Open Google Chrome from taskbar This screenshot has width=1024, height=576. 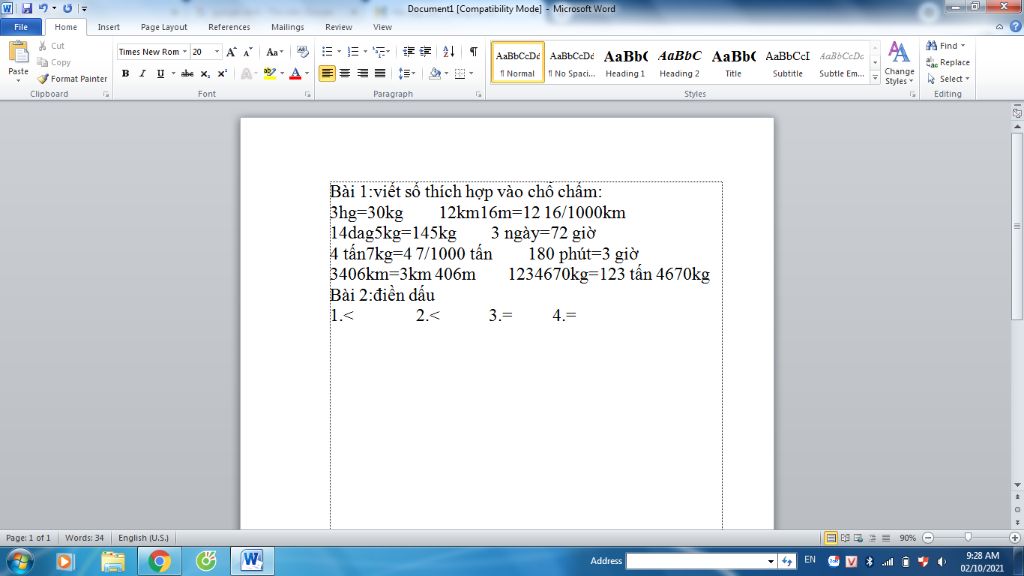[x=159, y=561]
